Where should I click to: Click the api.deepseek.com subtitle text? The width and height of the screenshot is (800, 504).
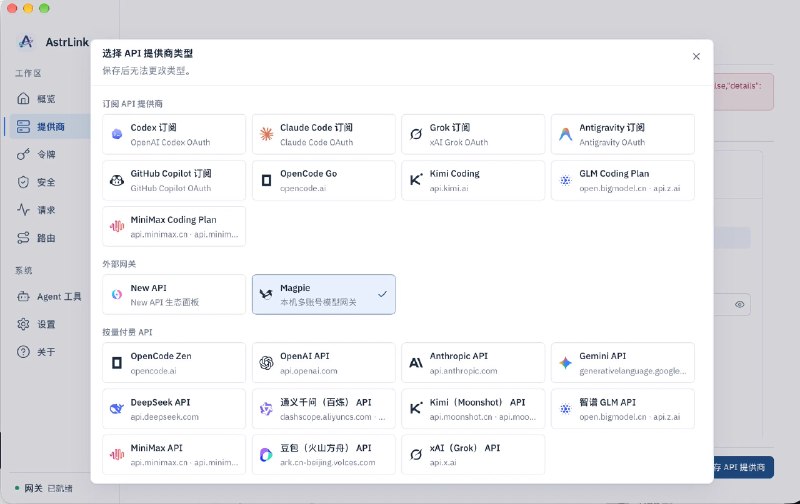point(164,417)
